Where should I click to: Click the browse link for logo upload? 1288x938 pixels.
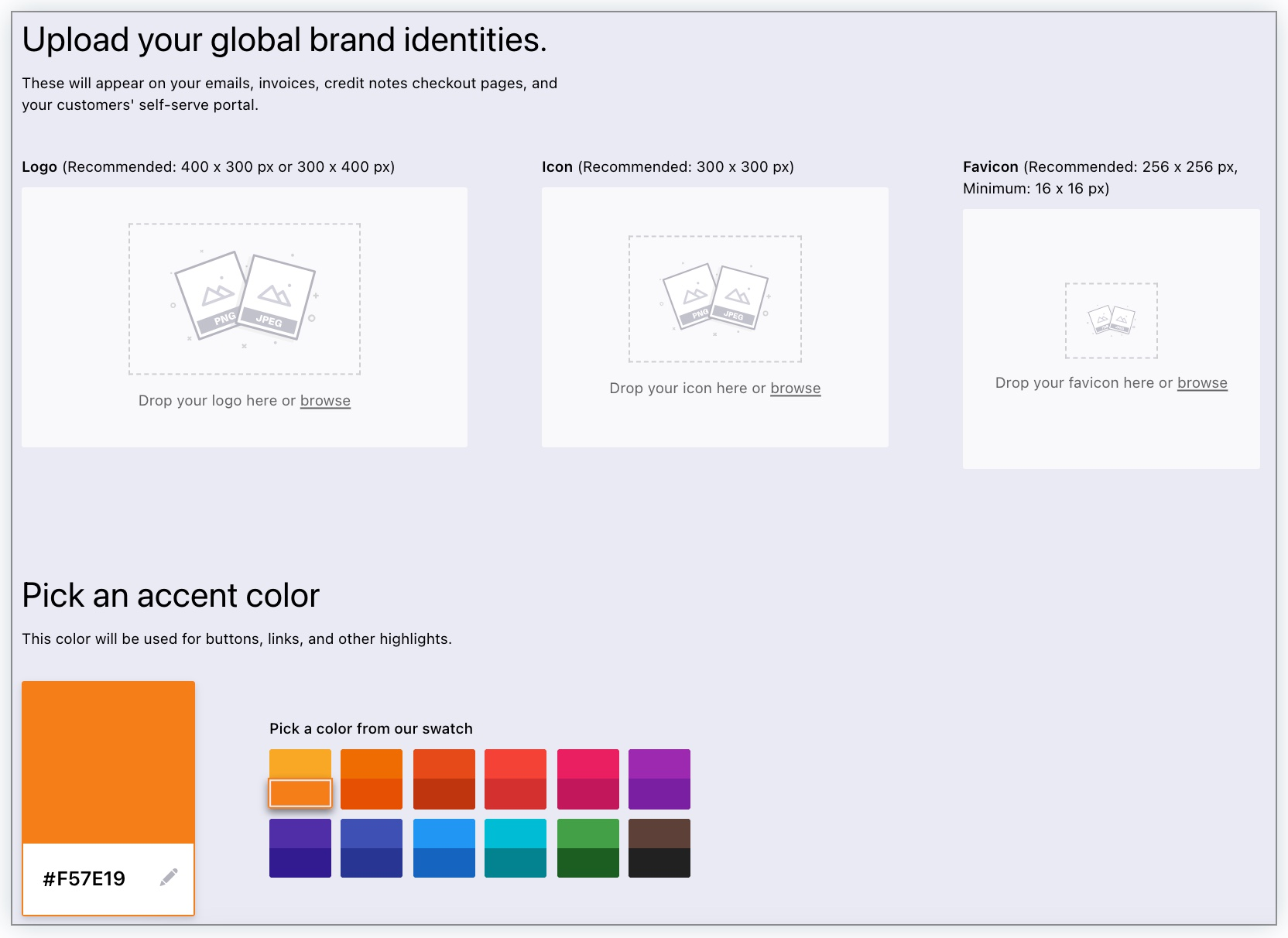(x=325, y=401)
